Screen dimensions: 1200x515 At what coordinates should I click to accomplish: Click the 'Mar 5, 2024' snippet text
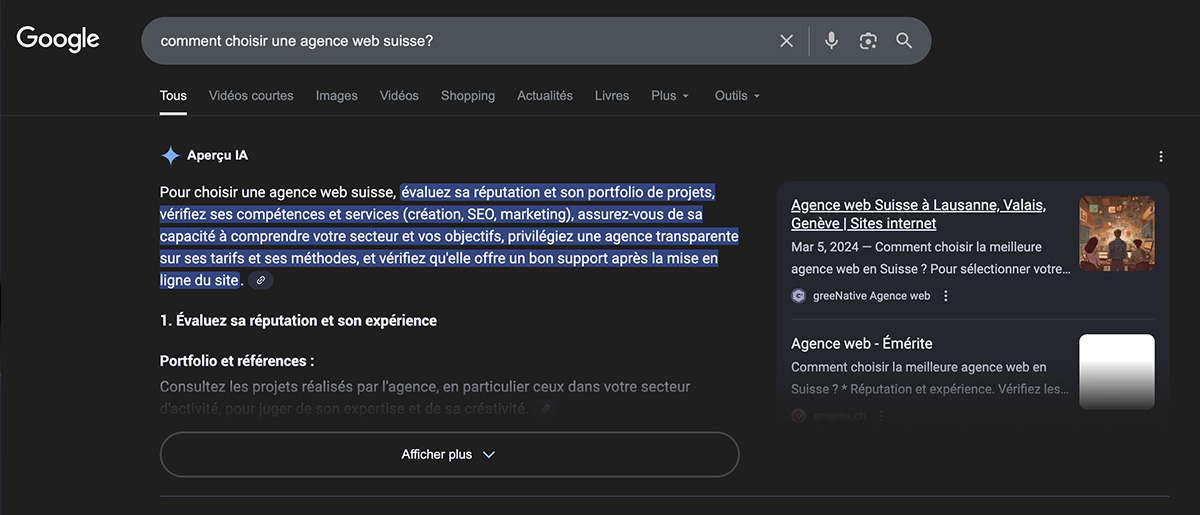[x=826, y=247]
